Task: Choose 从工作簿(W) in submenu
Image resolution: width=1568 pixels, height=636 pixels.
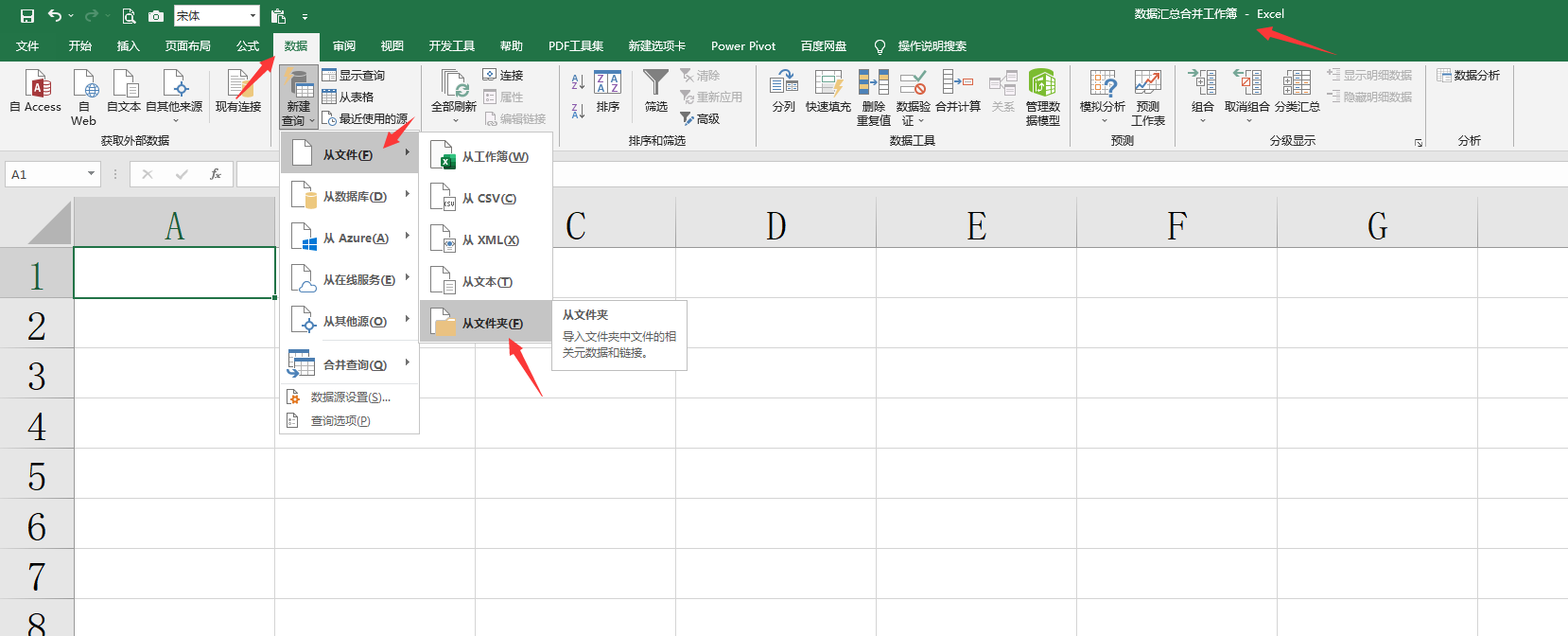Action: [x=486, y=156]
